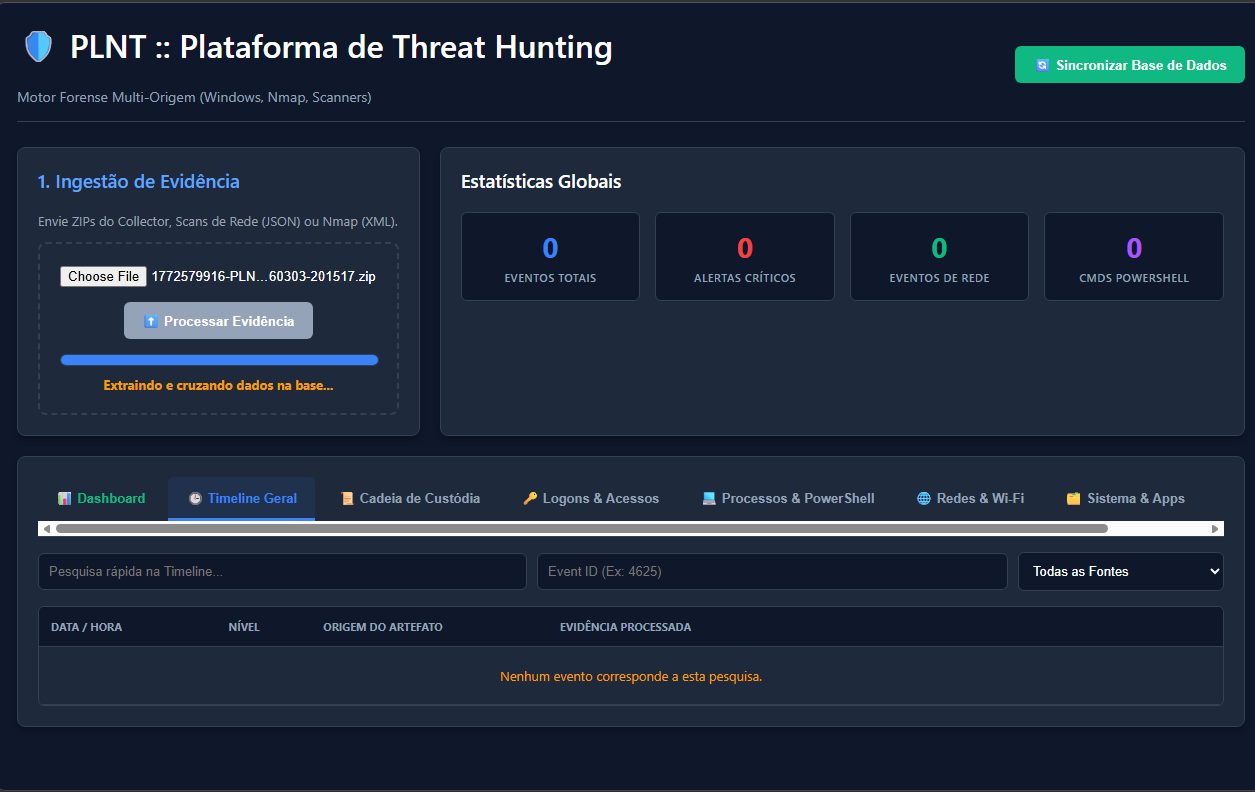Click the tab bar's left scroll arrow
The height and width of the screenshot is (792, 1255).
tap(46, 528)
